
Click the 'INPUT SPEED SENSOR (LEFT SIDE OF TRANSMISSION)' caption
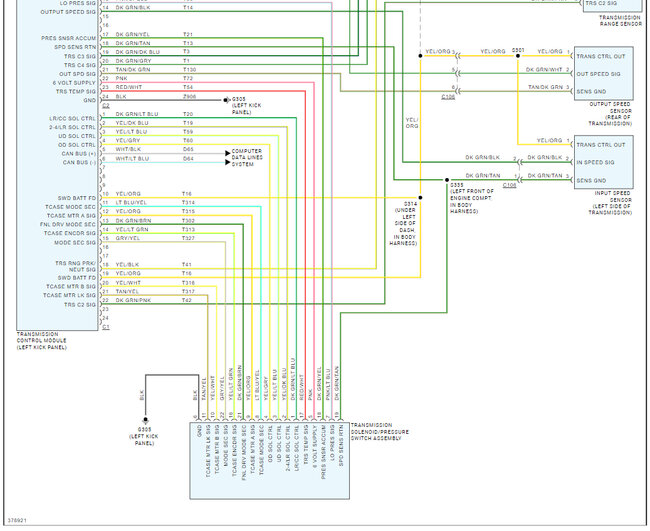610,203
